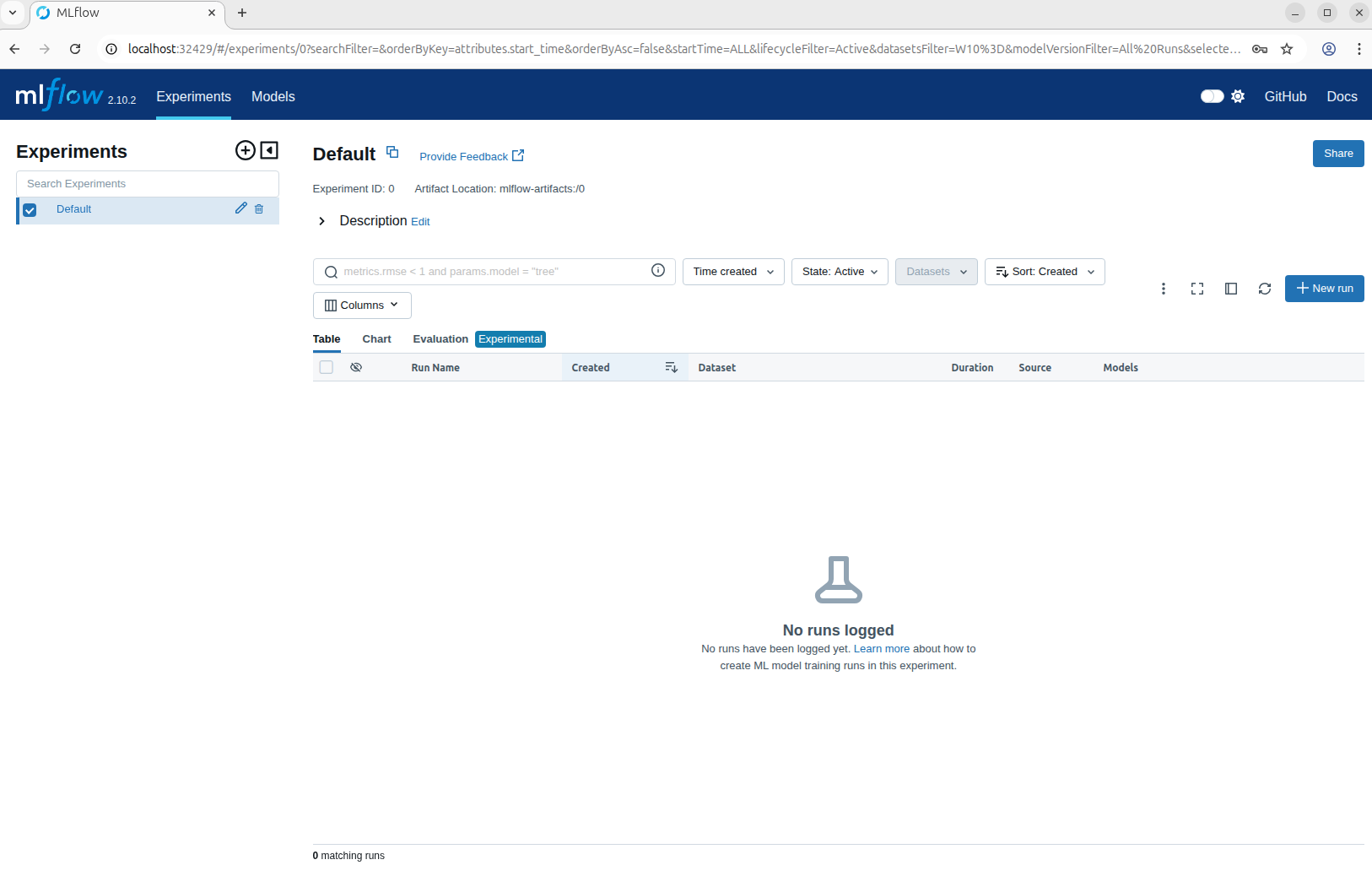
Task: Click the runs search filter input
Action: tap(494, 272)
